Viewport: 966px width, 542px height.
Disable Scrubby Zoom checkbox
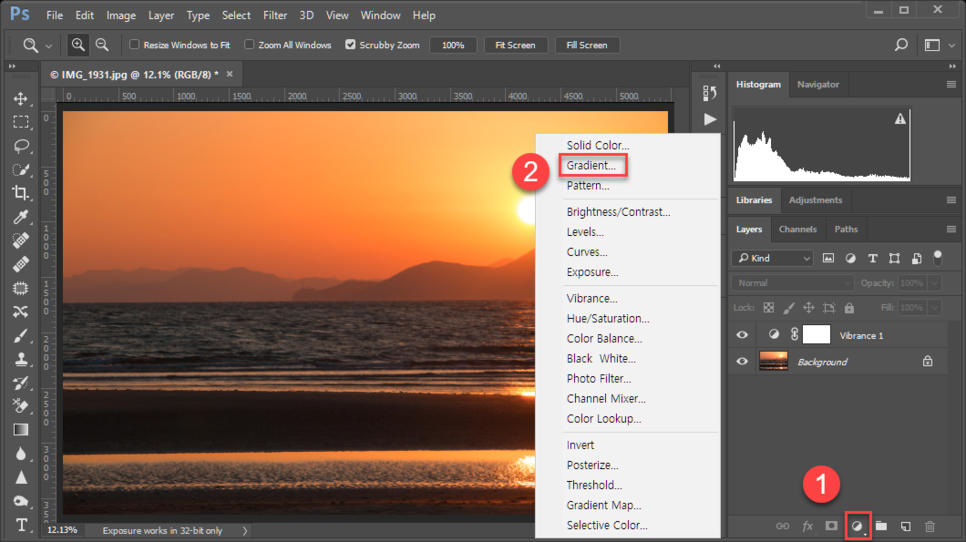click(x=350, y=44)
